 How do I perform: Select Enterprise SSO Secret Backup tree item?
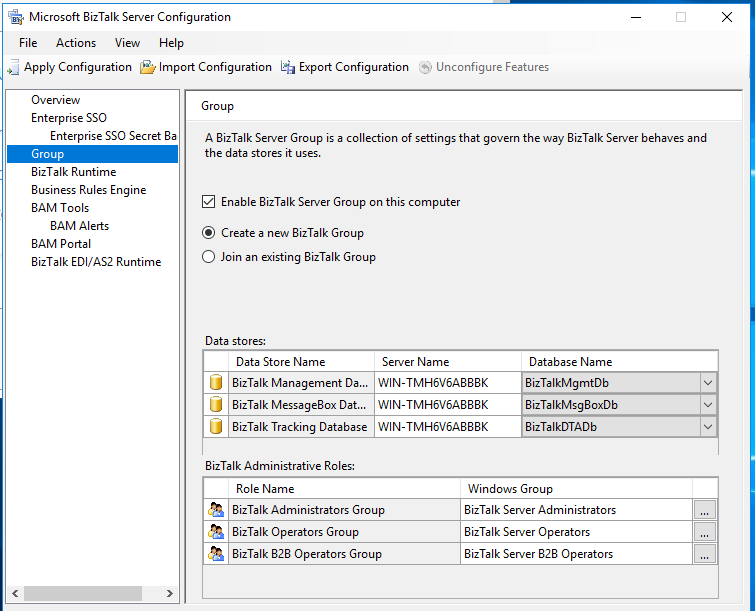click(x=113, y=136)
